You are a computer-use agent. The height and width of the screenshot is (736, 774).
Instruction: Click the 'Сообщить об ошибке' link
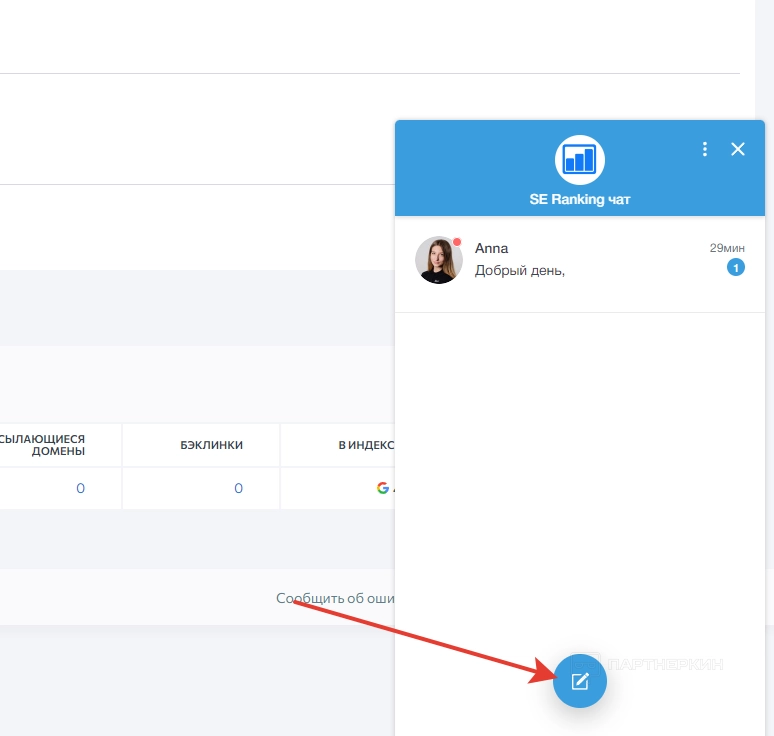click(x=335, y=598)
